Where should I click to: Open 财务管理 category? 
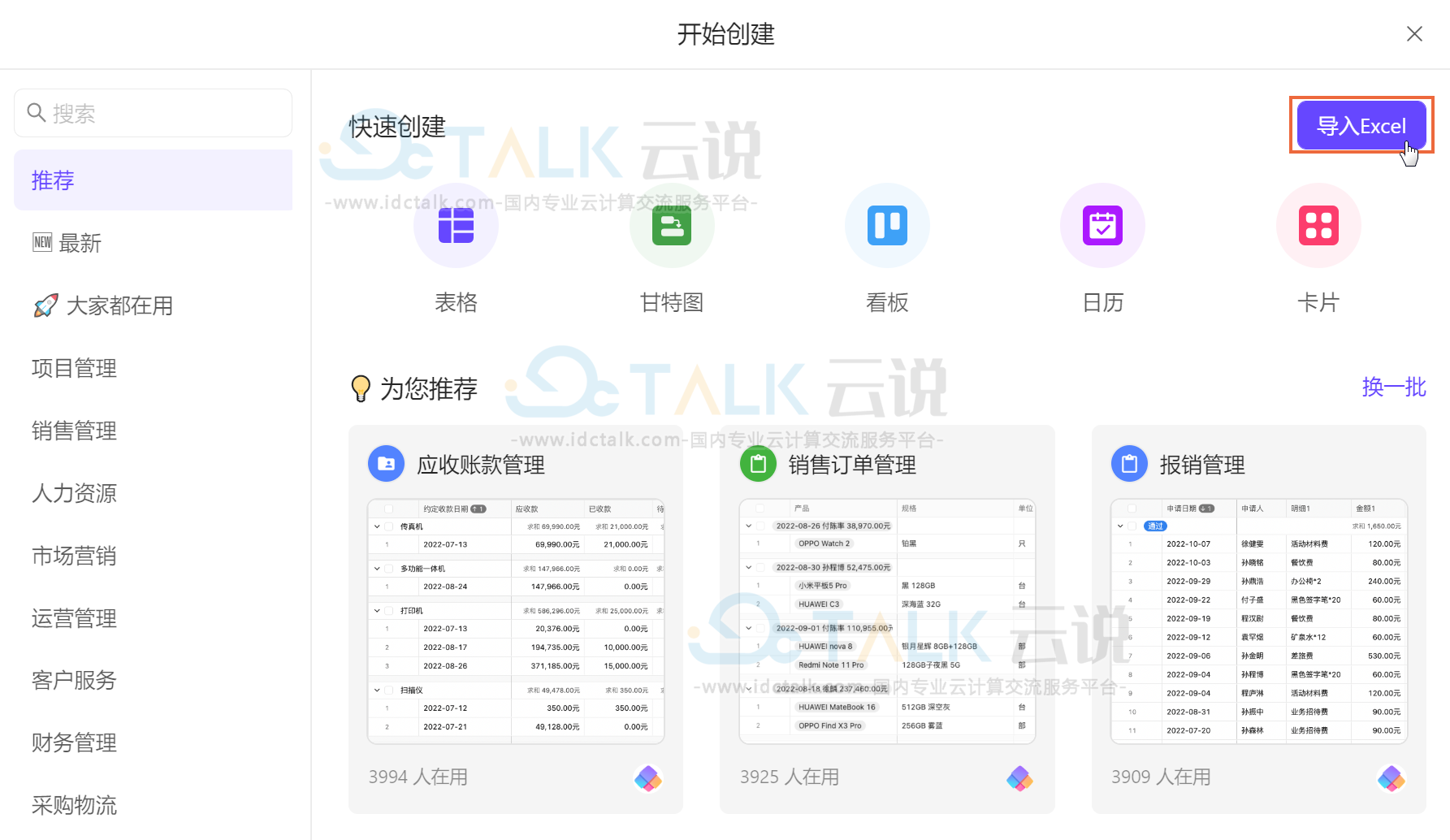pyautogui.click(x=154, y=743)
